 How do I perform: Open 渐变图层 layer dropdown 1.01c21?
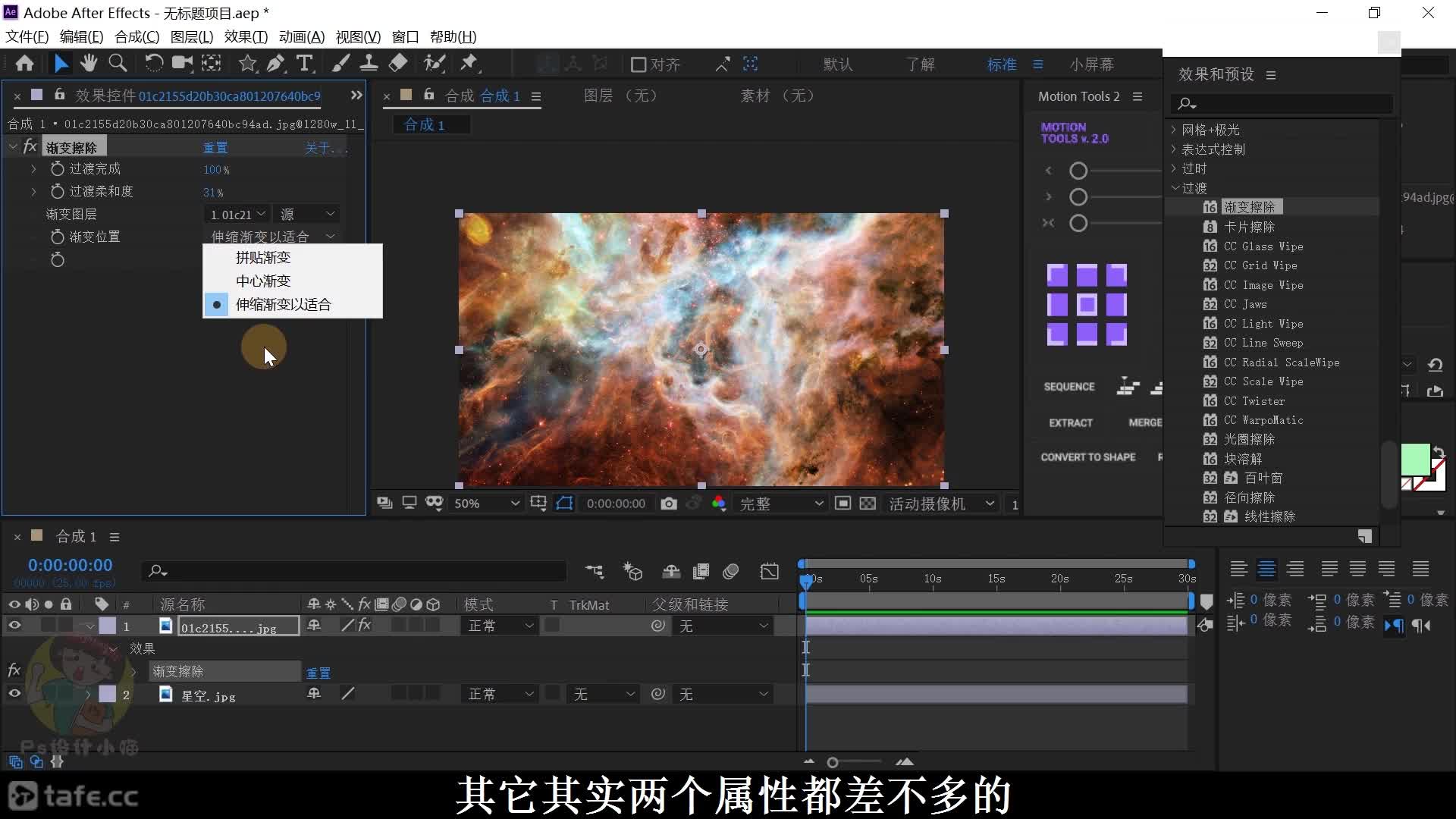click(237, 215)
